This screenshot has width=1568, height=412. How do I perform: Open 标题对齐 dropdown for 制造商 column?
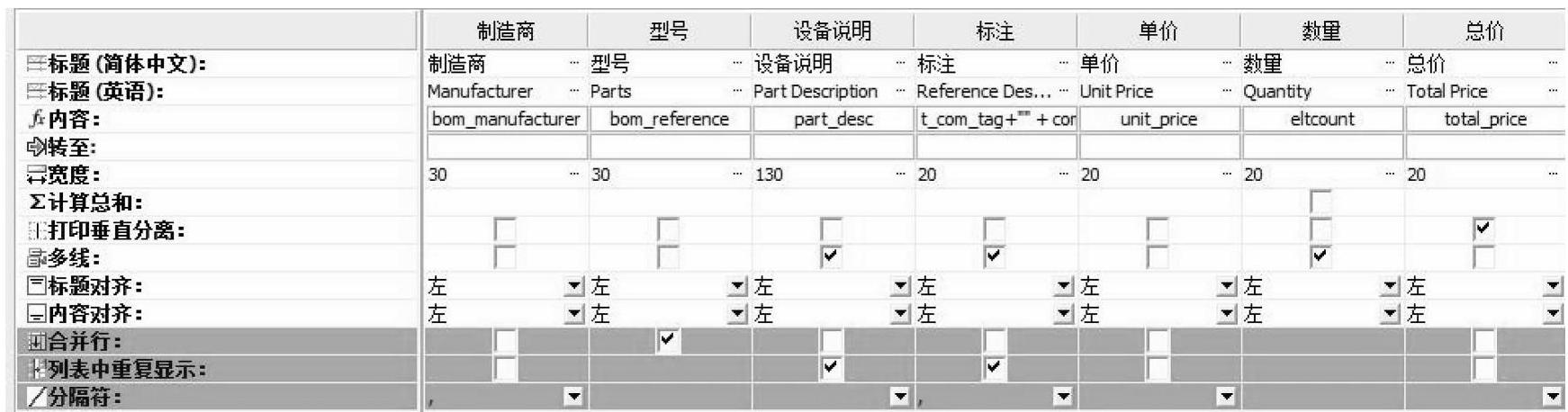573,286
